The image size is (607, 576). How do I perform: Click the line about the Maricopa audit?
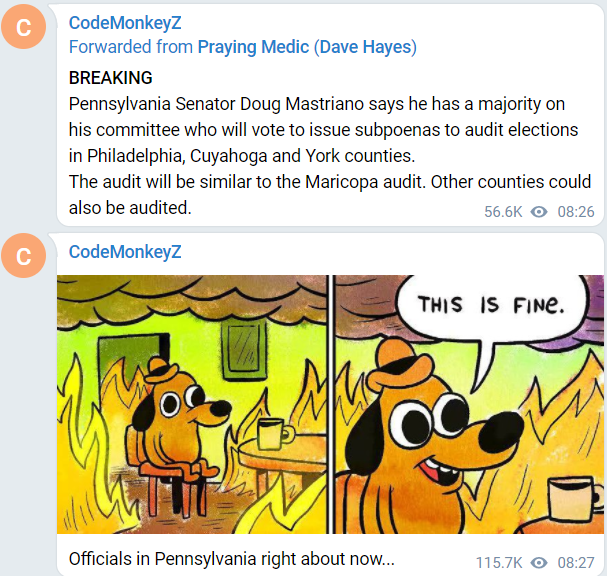[x=247, y=182]
